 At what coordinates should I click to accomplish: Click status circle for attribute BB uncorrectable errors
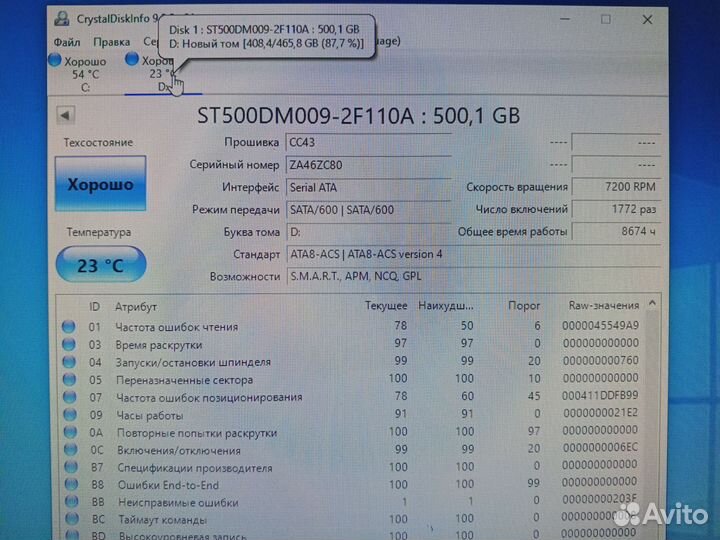tap(69, 503)
